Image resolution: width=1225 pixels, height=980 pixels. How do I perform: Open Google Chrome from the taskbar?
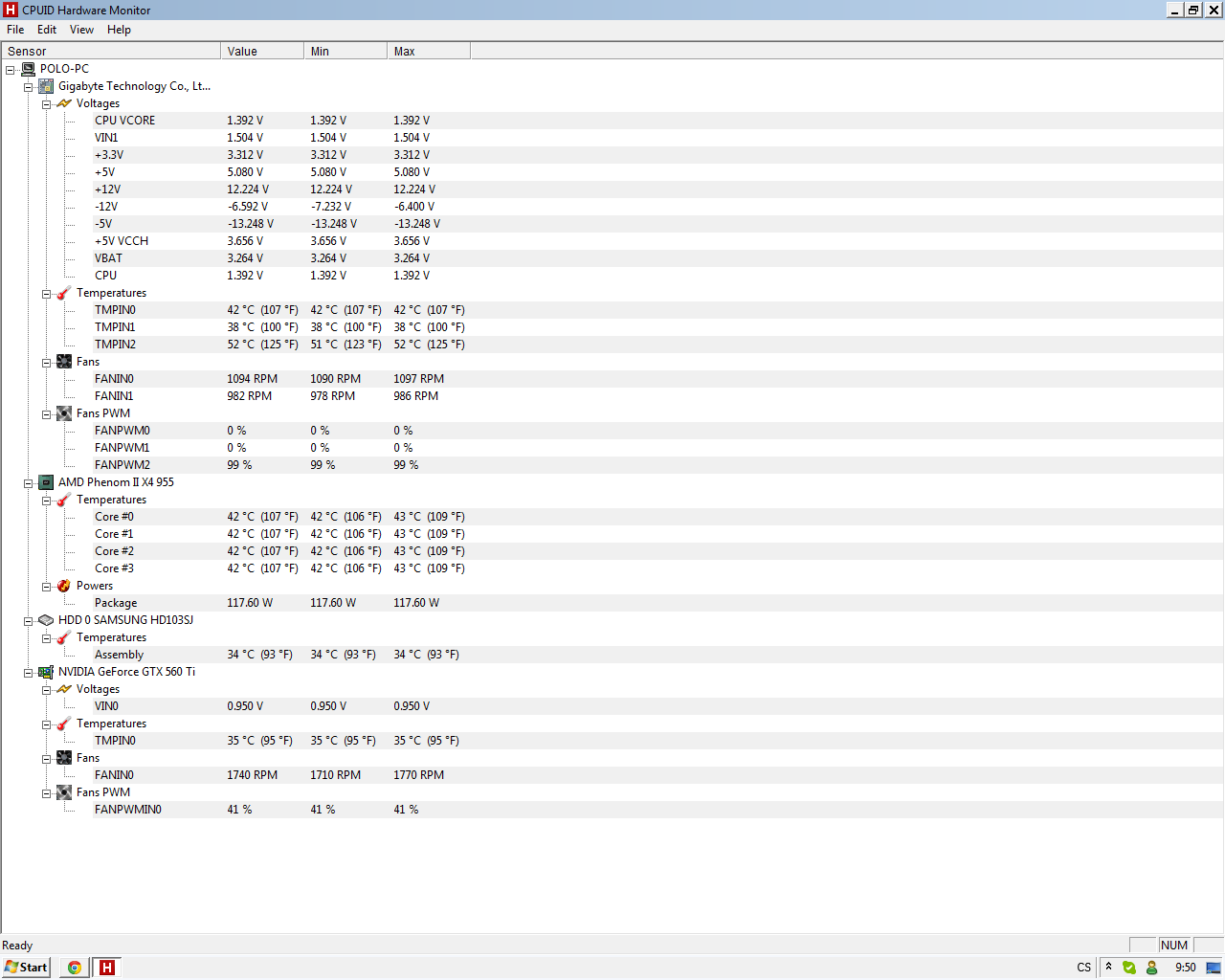point(74,968)
